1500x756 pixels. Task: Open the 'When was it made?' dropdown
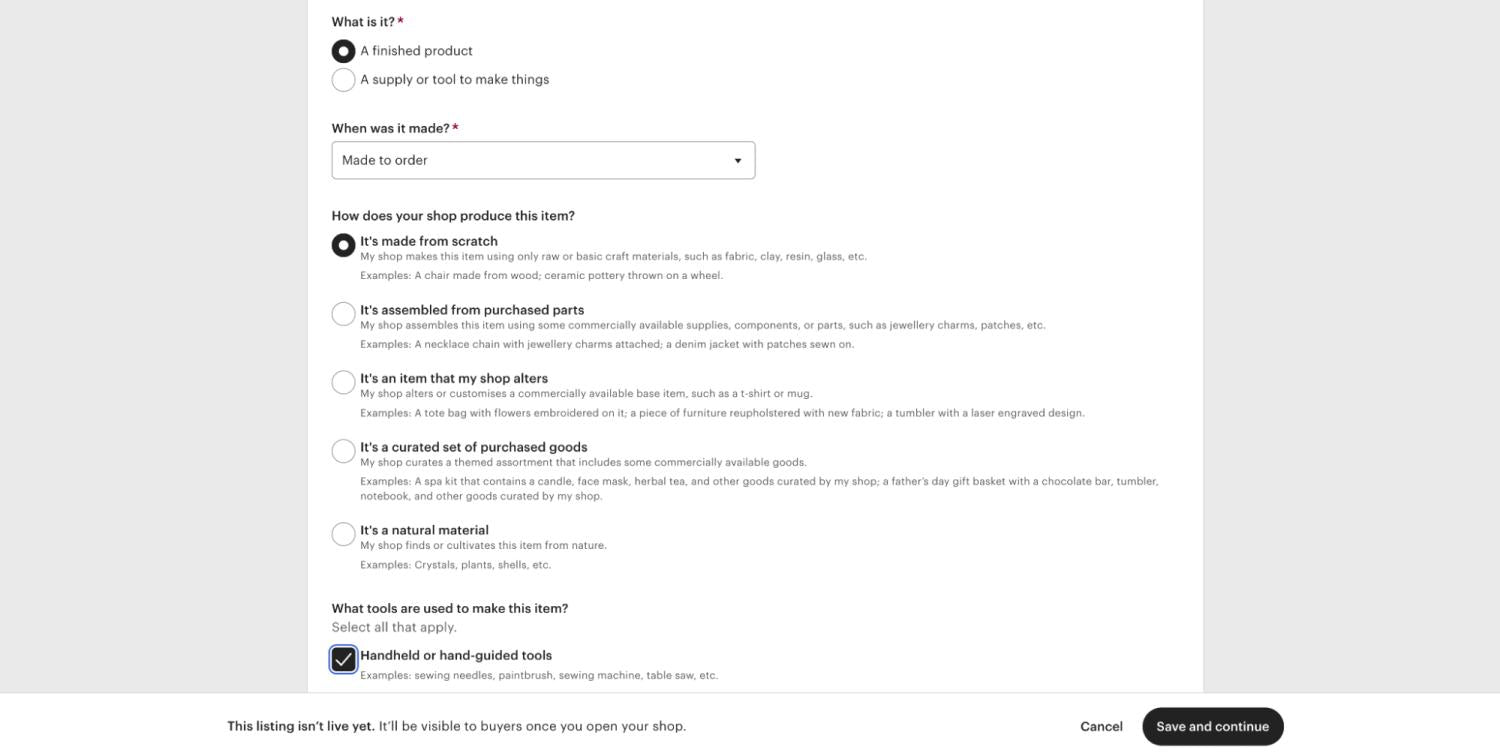pos(543,160)
